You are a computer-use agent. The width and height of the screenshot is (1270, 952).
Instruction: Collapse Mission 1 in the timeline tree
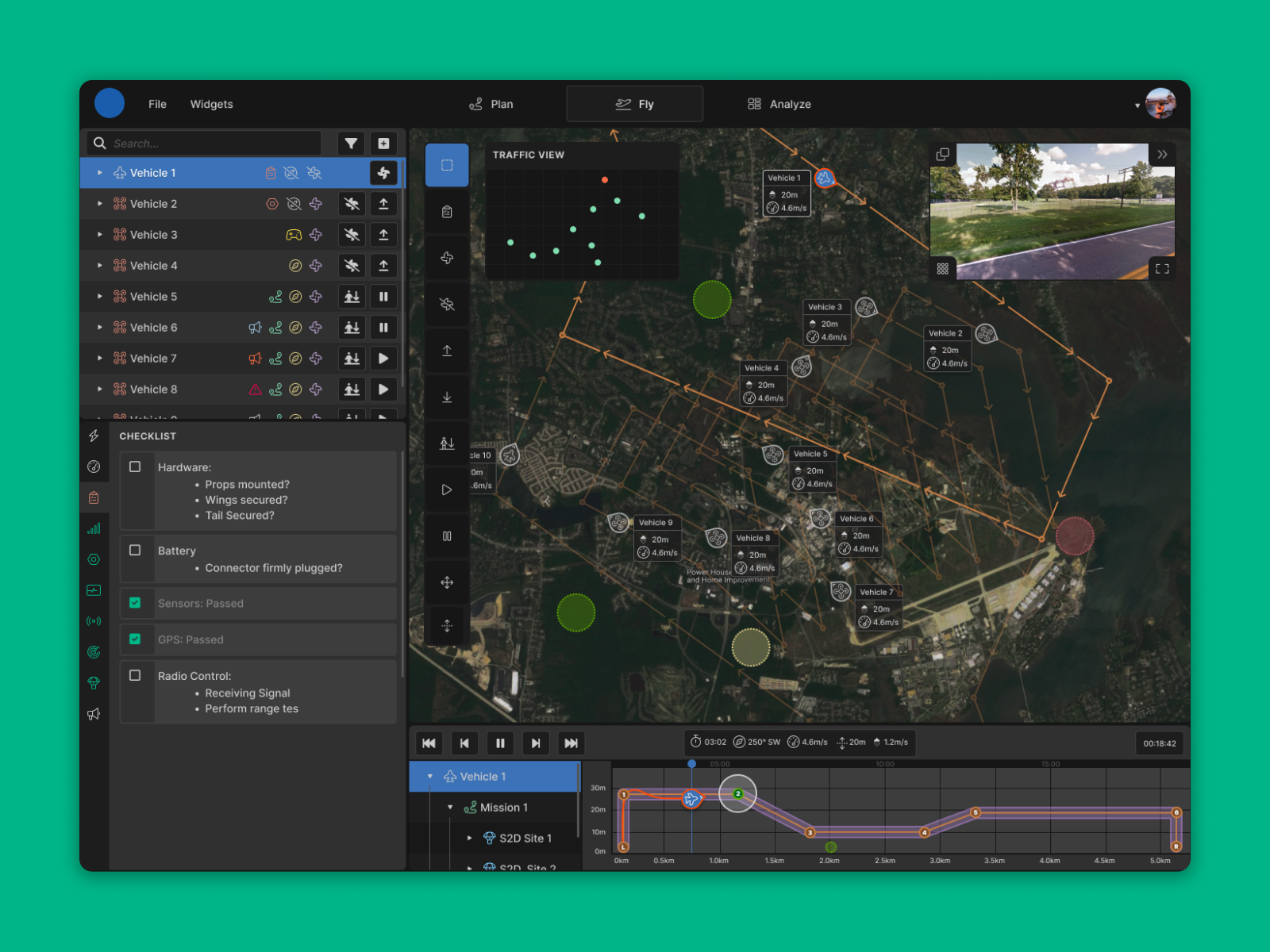[x=450, y=808]
